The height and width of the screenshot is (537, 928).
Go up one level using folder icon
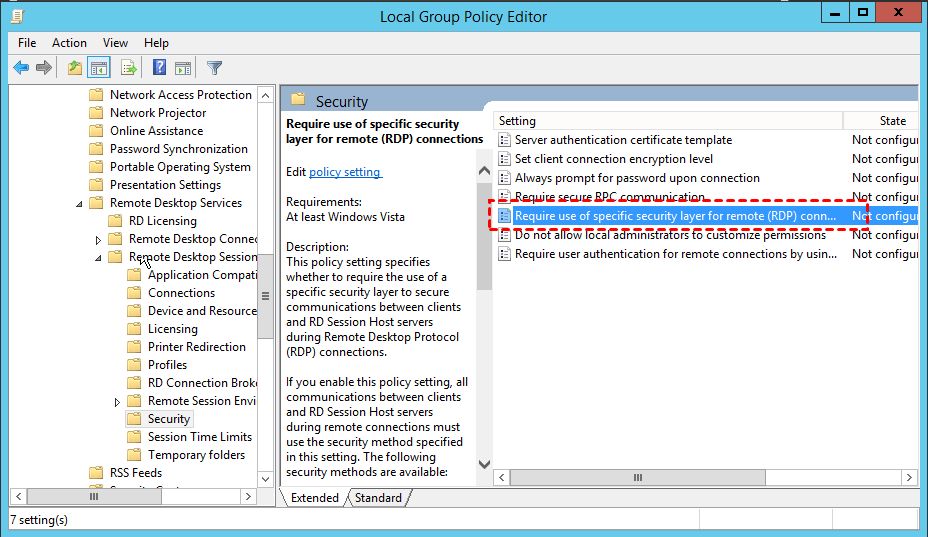pos(75,68)
